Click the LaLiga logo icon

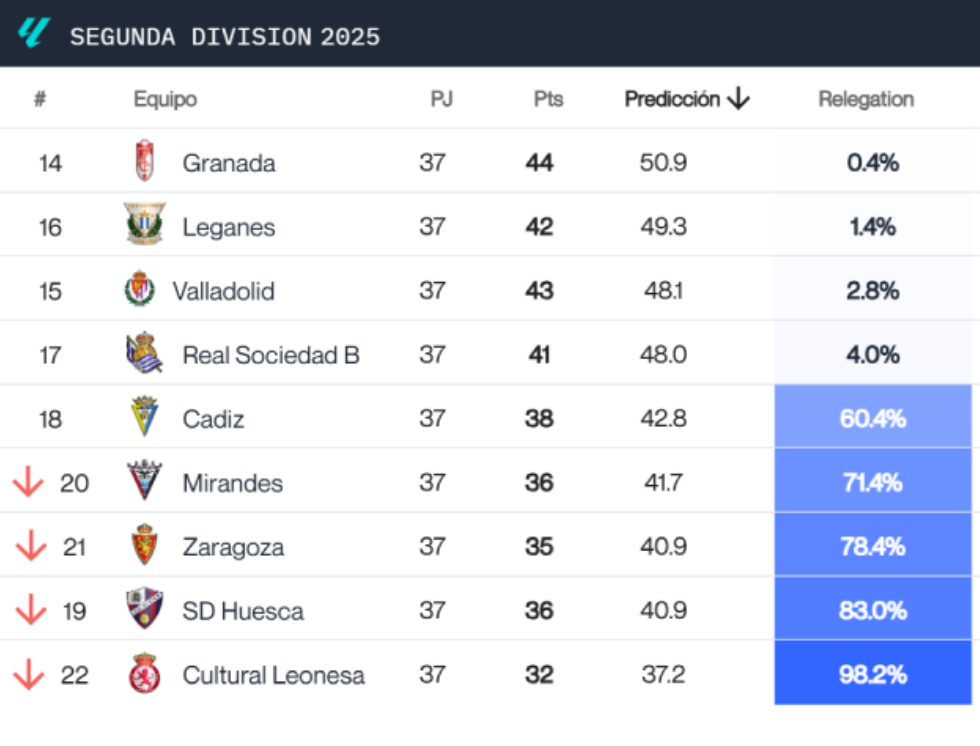click(36, 35)
